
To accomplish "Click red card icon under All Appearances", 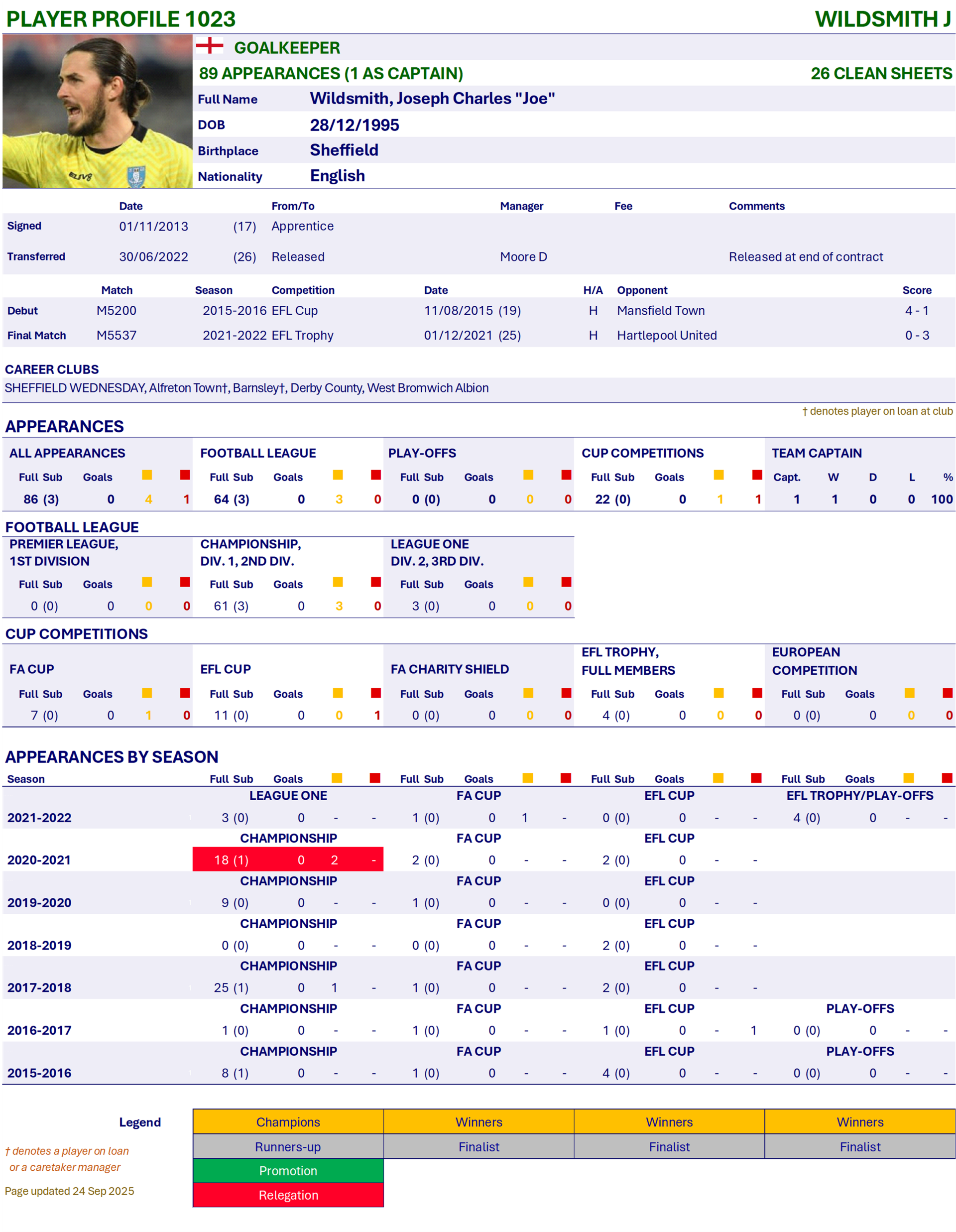I will pyautogui.click(x=185, y=475).
